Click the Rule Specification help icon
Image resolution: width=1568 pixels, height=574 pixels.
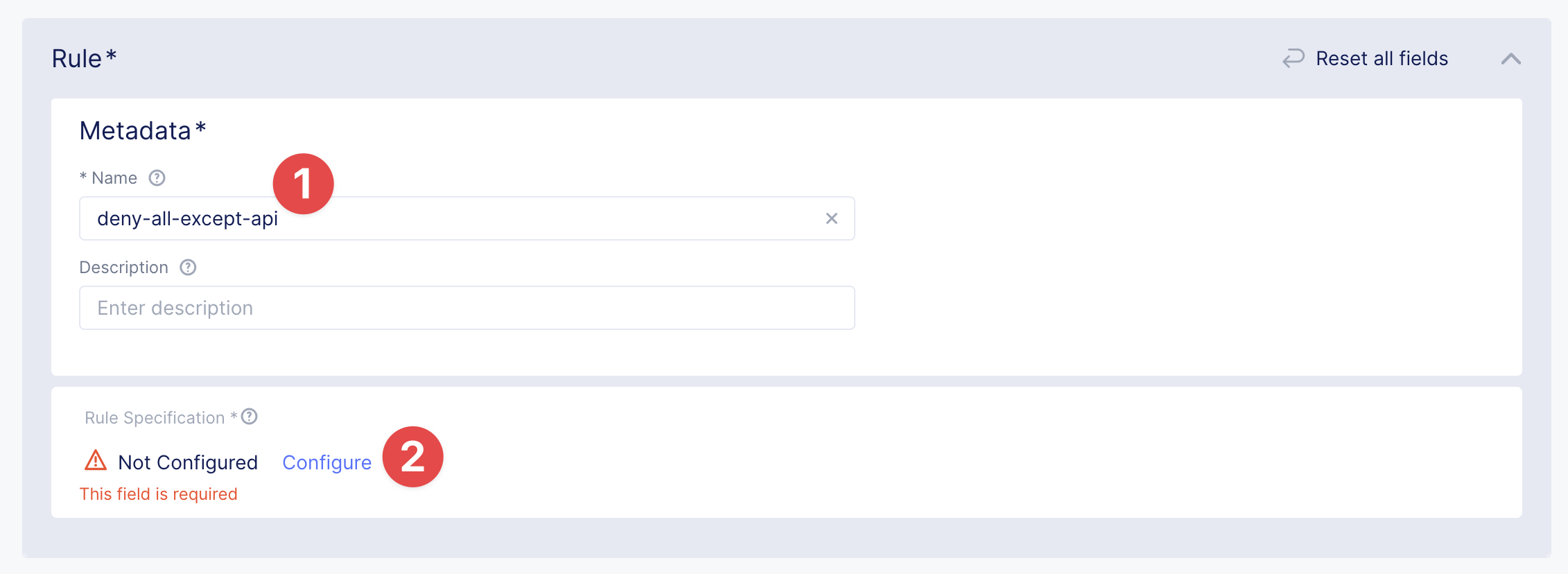(250, 417)
